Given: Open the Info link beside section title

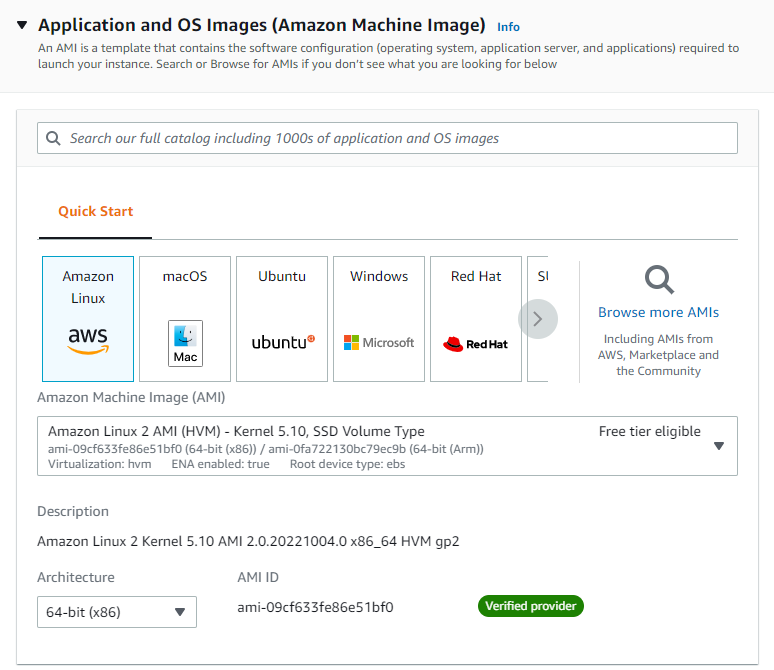Looking at the screenshot, I should pos(508,27).
